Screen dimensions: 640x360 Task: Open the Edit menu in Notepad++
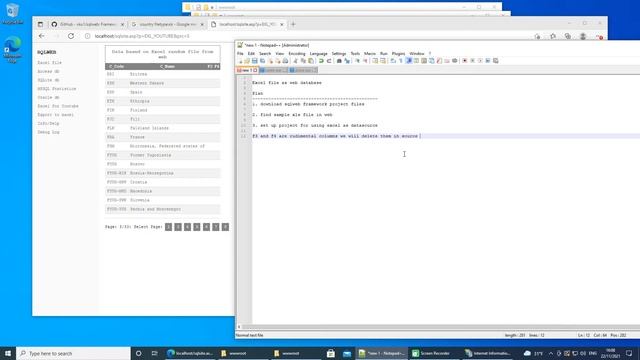pyautogui.click(x=251, y=53)
